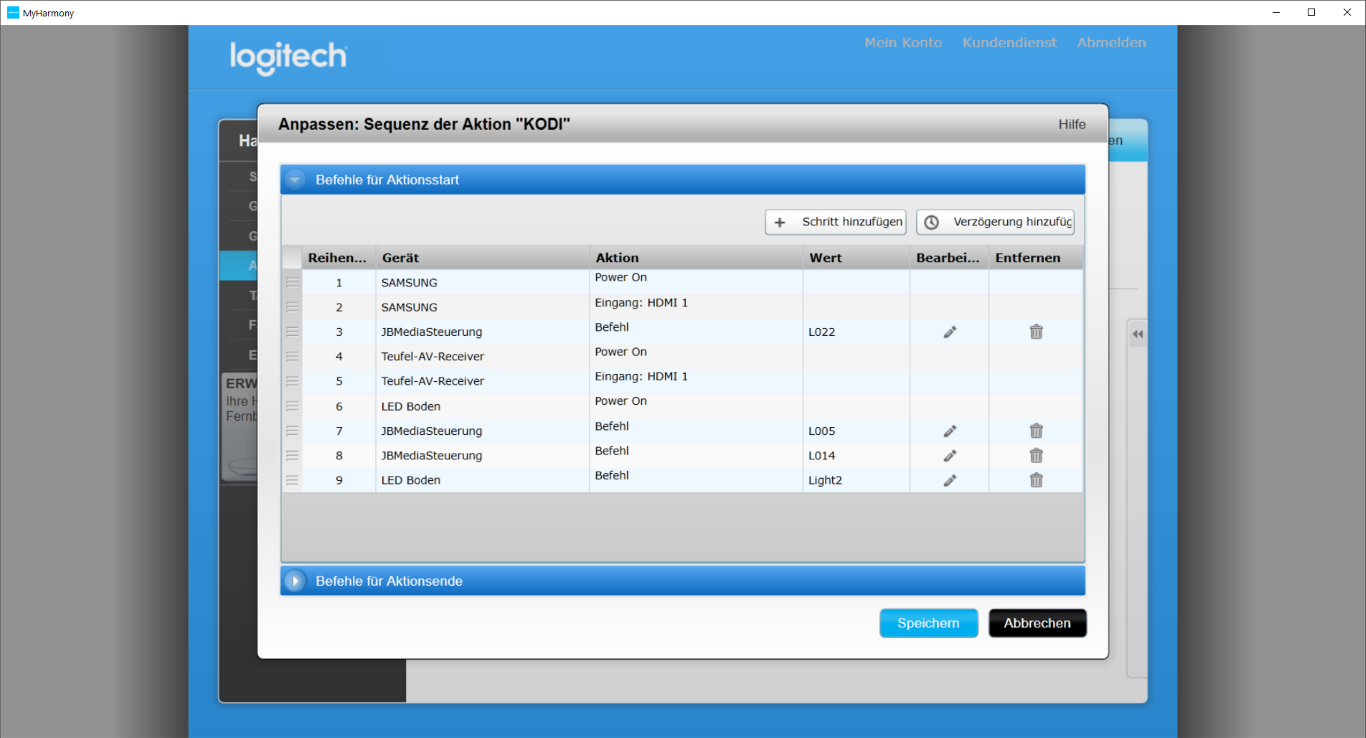This screenshot has width=1366, height=738.
Task: Click the Aktion column header
Action: click(x=696, y=257)
